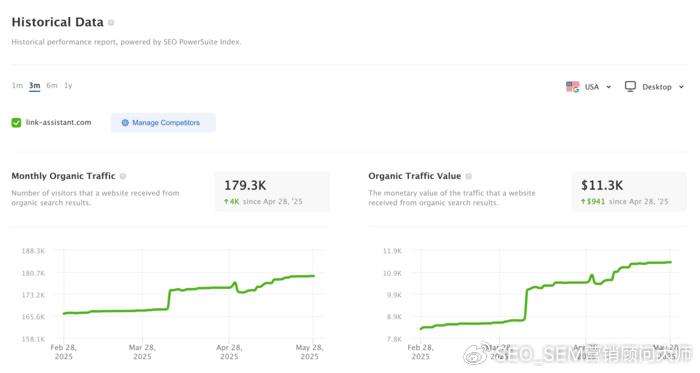Click the 179.3K traffic summary card
The height and width of the screenshot is (373, 700).
click(x=272, y=192)
